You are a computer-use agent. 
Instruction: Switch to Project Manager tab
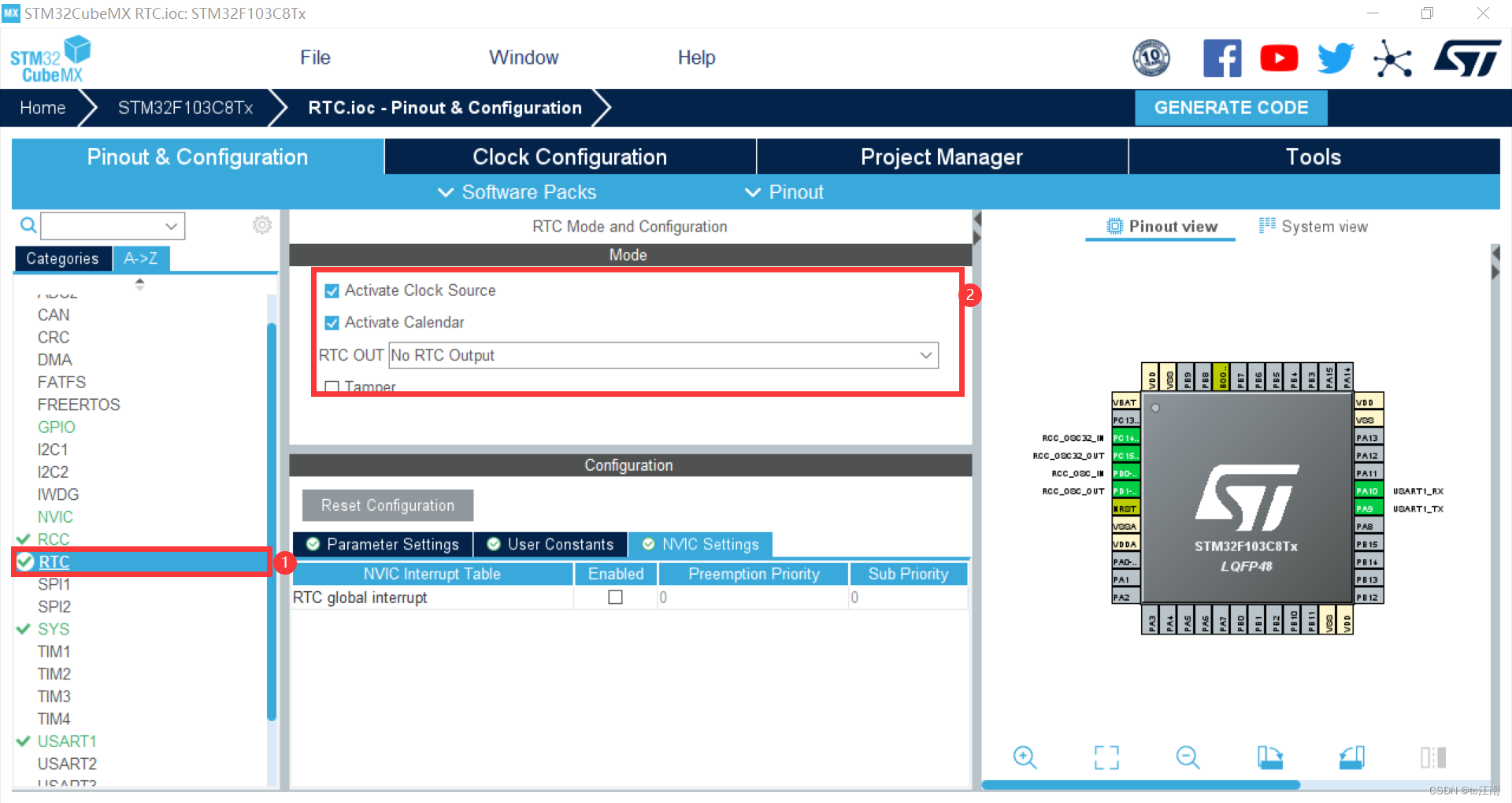tap(942, 157)
